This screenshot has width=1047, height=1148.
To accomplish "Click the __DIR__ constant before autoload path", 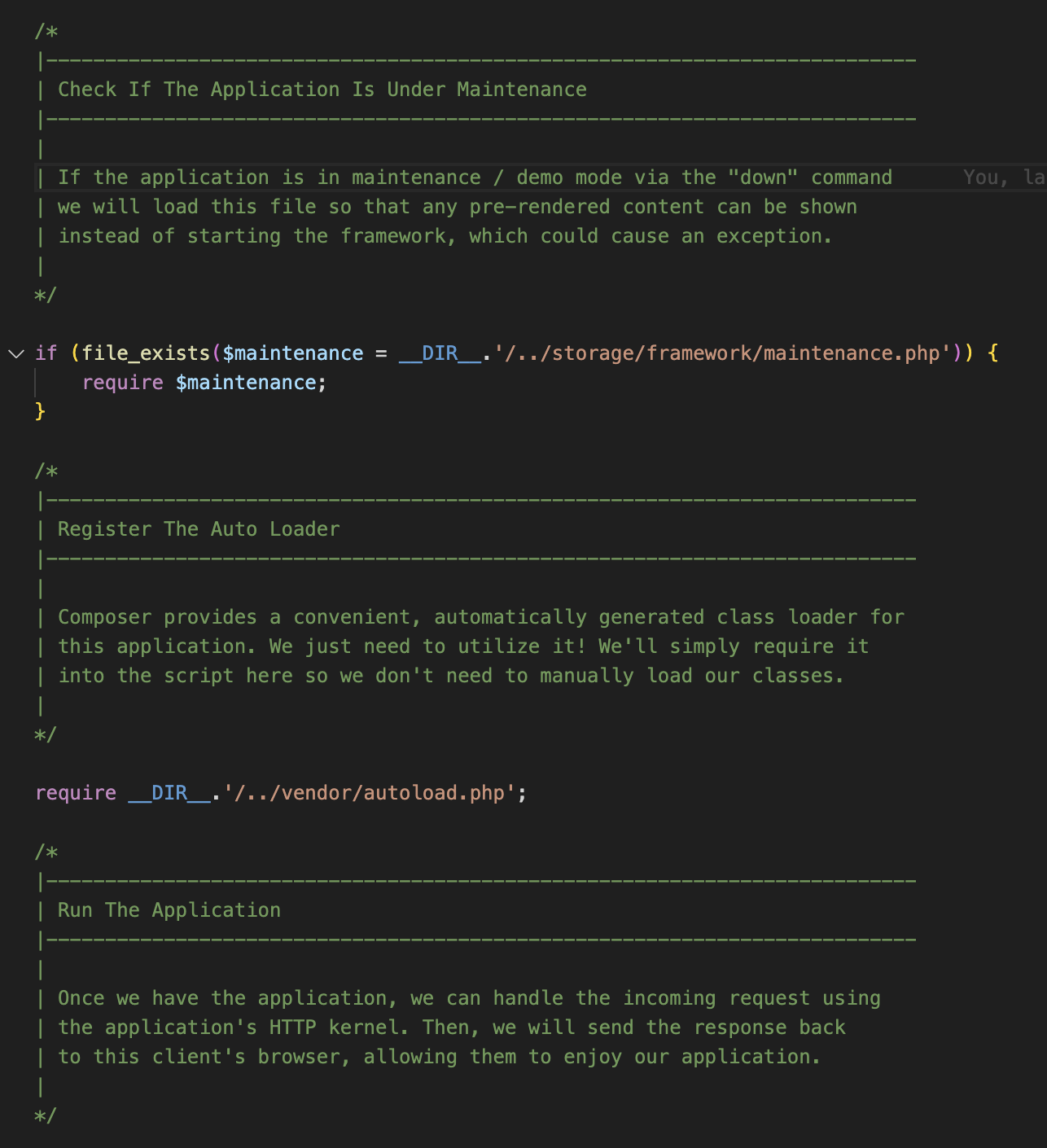I will [x=169, y=793].
